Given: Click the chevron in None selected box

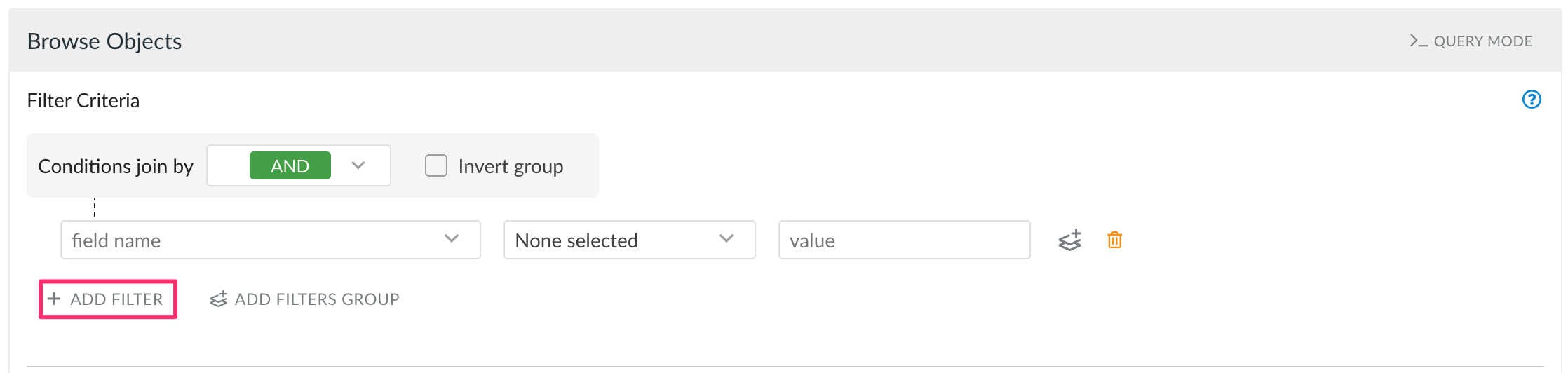Looking at the screenshot, I should [726, 239].
